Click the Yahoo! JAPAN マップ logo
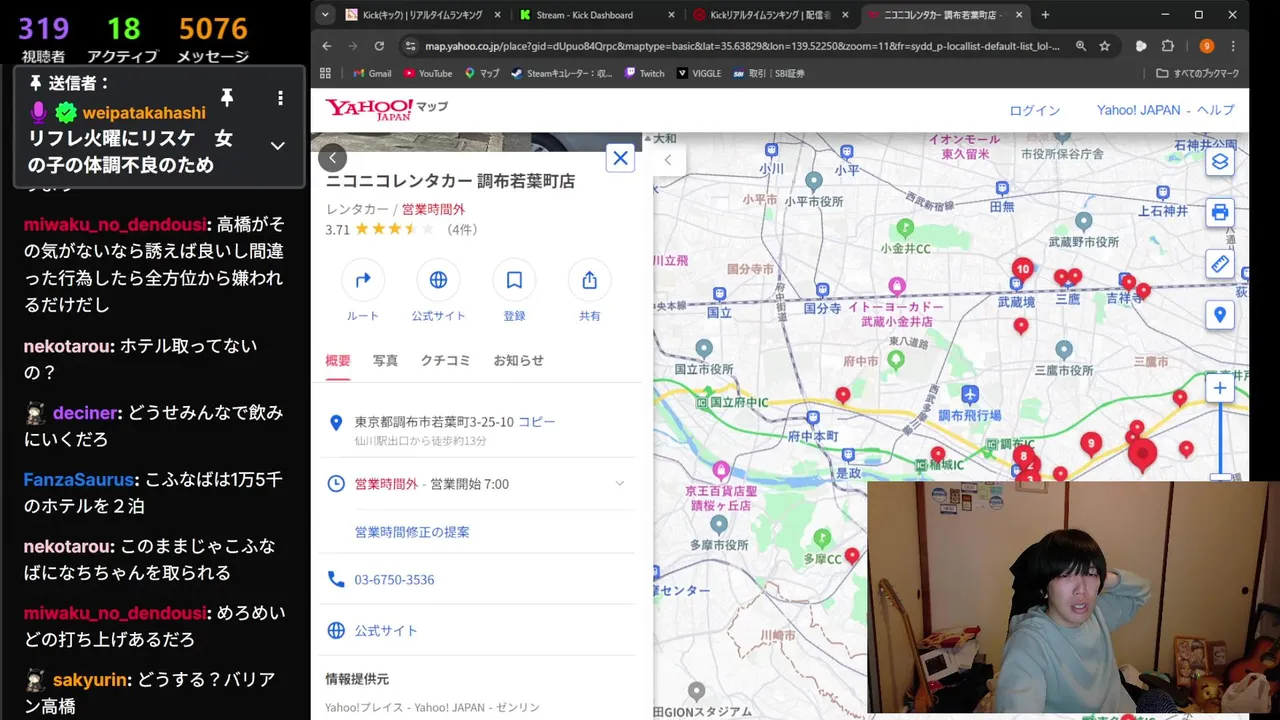 [x=386, y=110]
